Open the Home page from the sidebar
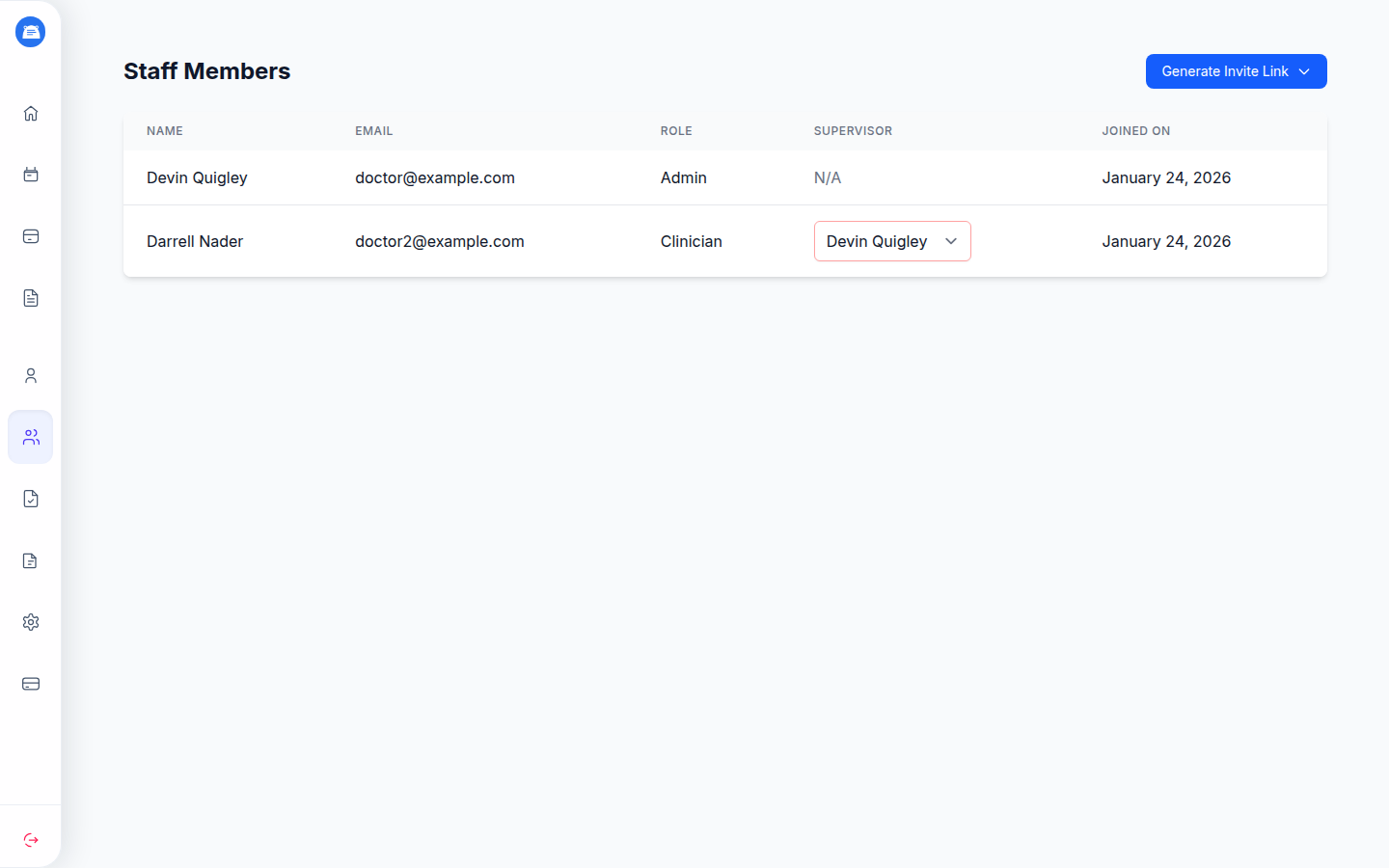Screen dimensions: 1389x868 point(30,113)
